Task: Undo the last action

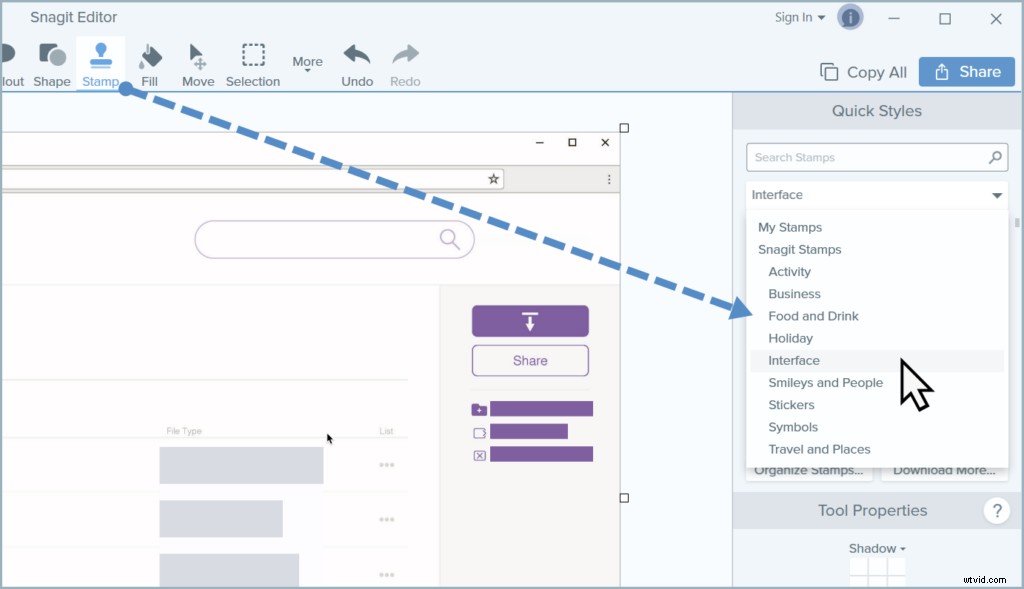Action: click(356, 62)
